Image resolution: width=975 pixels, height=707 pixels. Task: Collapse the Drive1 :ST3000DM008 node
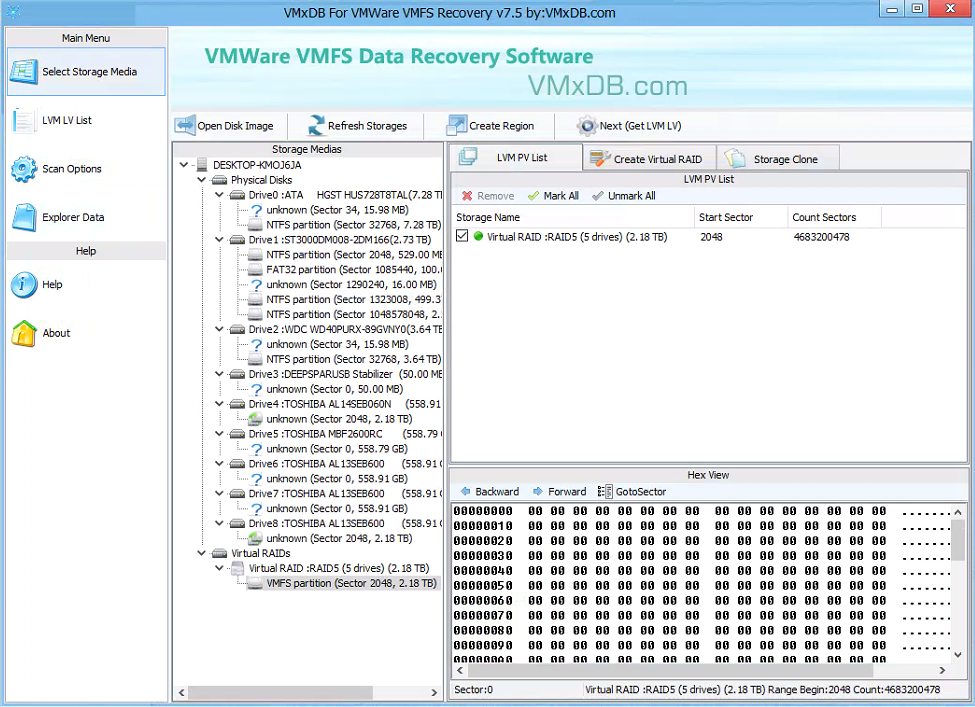pyautogui.click(x=219, y=239)
